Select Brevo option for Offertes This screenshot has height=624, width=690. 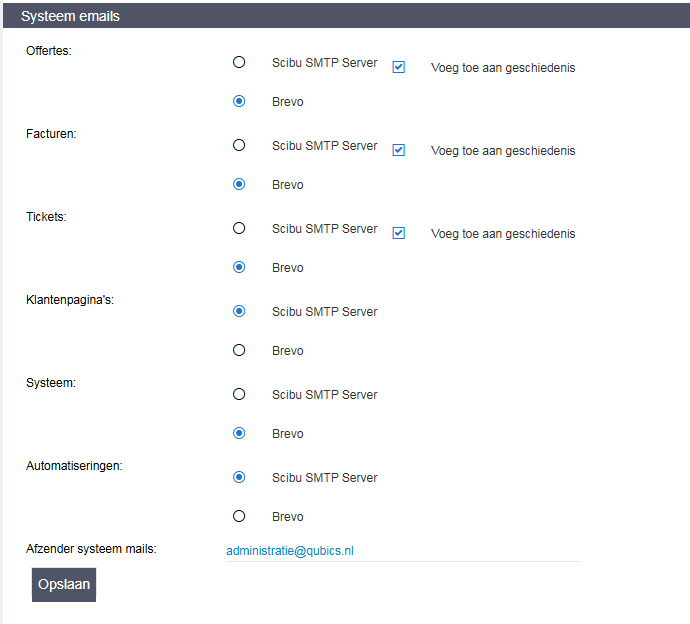(x=238, y=101)
